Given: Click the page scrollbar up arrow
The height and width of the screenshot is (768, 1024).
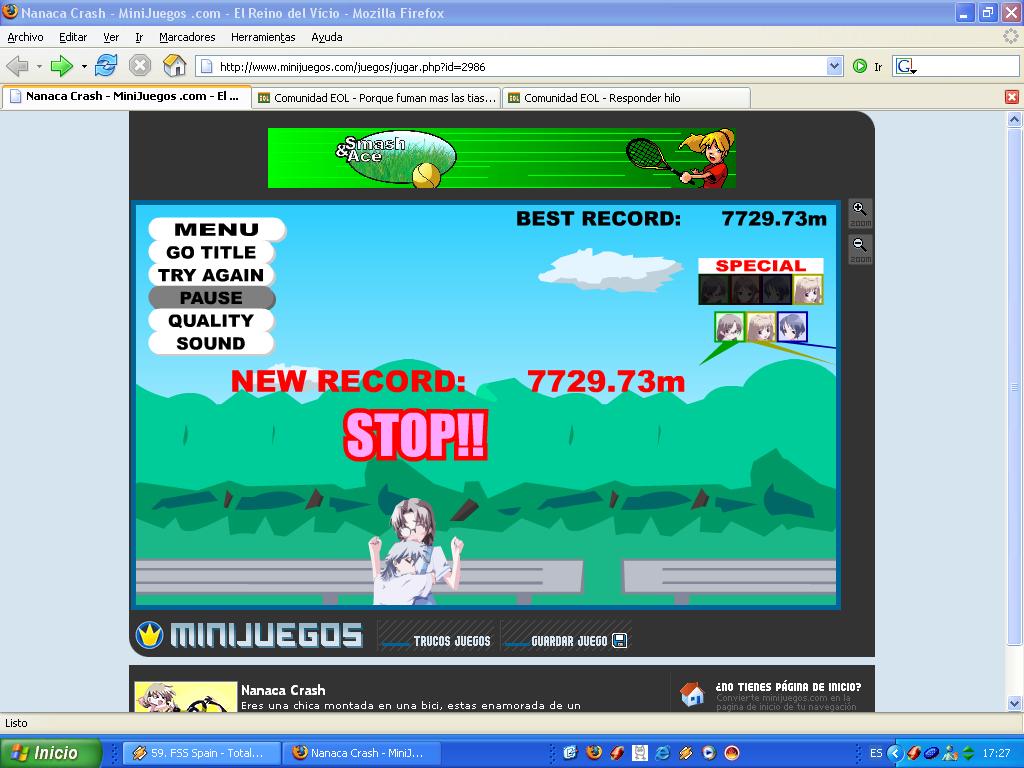Looking at the screenshot, I should [x=1014, y=119].
